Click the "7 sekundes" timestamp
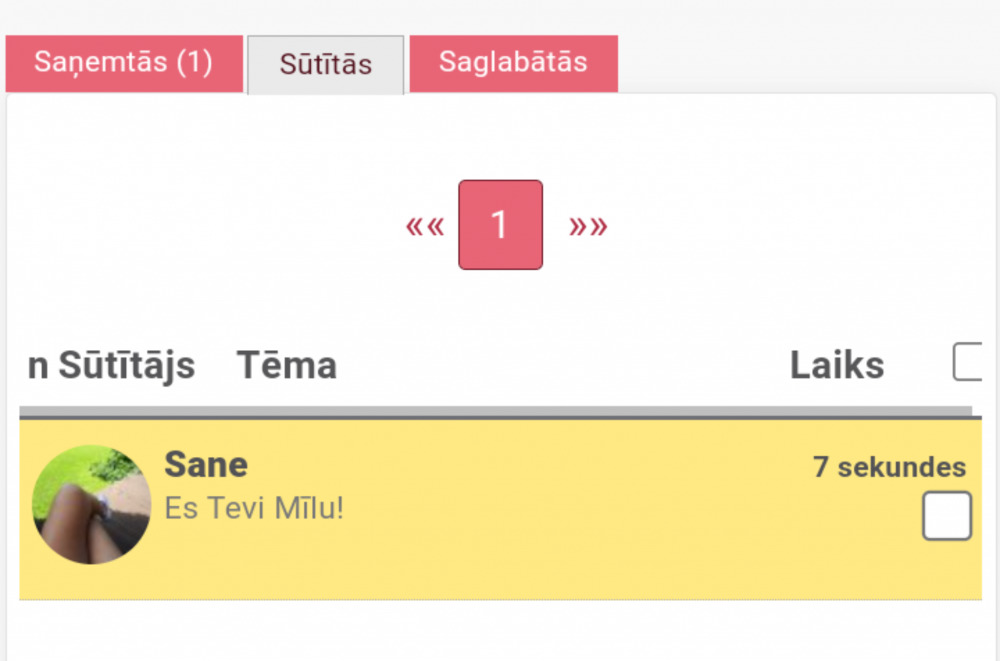Viewport: 1000px width, 661px height. point(889,467)
